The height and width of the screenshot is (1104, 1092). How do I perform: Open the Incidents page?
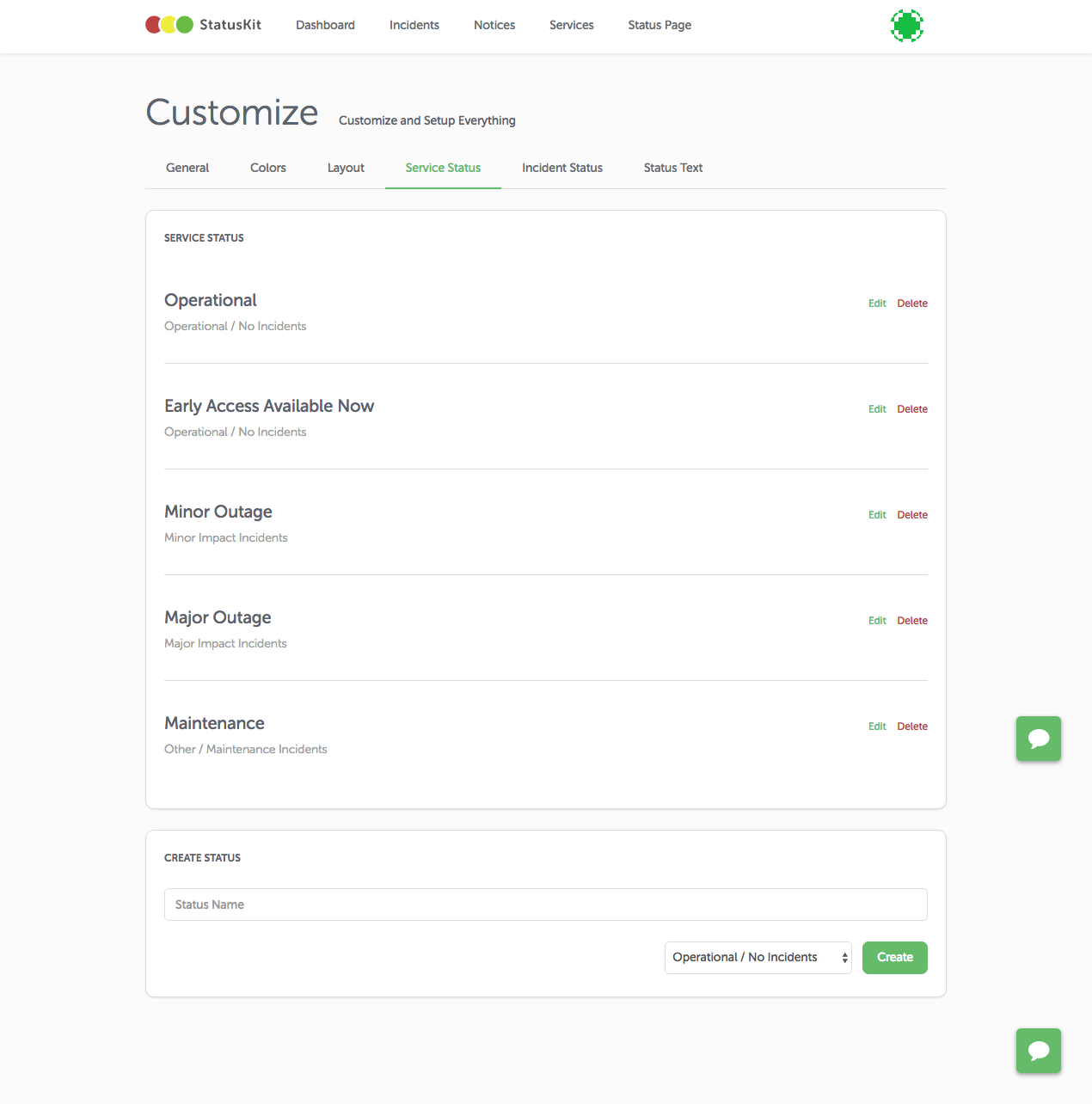pos(414,25)
